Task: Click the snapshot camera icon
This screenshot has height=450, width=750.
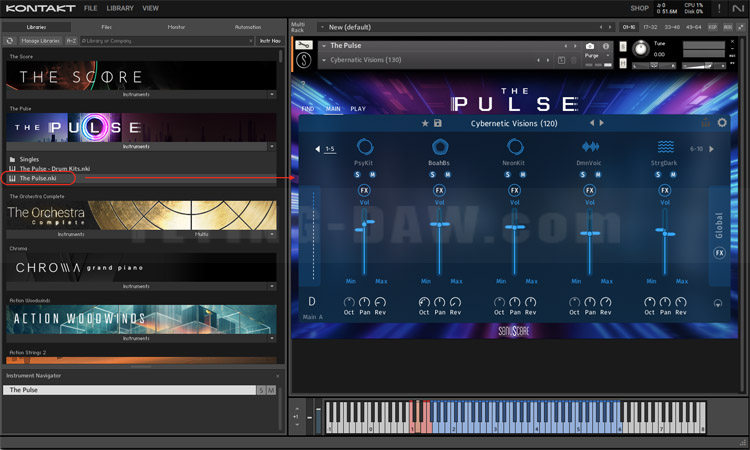Action: [590, 46]
